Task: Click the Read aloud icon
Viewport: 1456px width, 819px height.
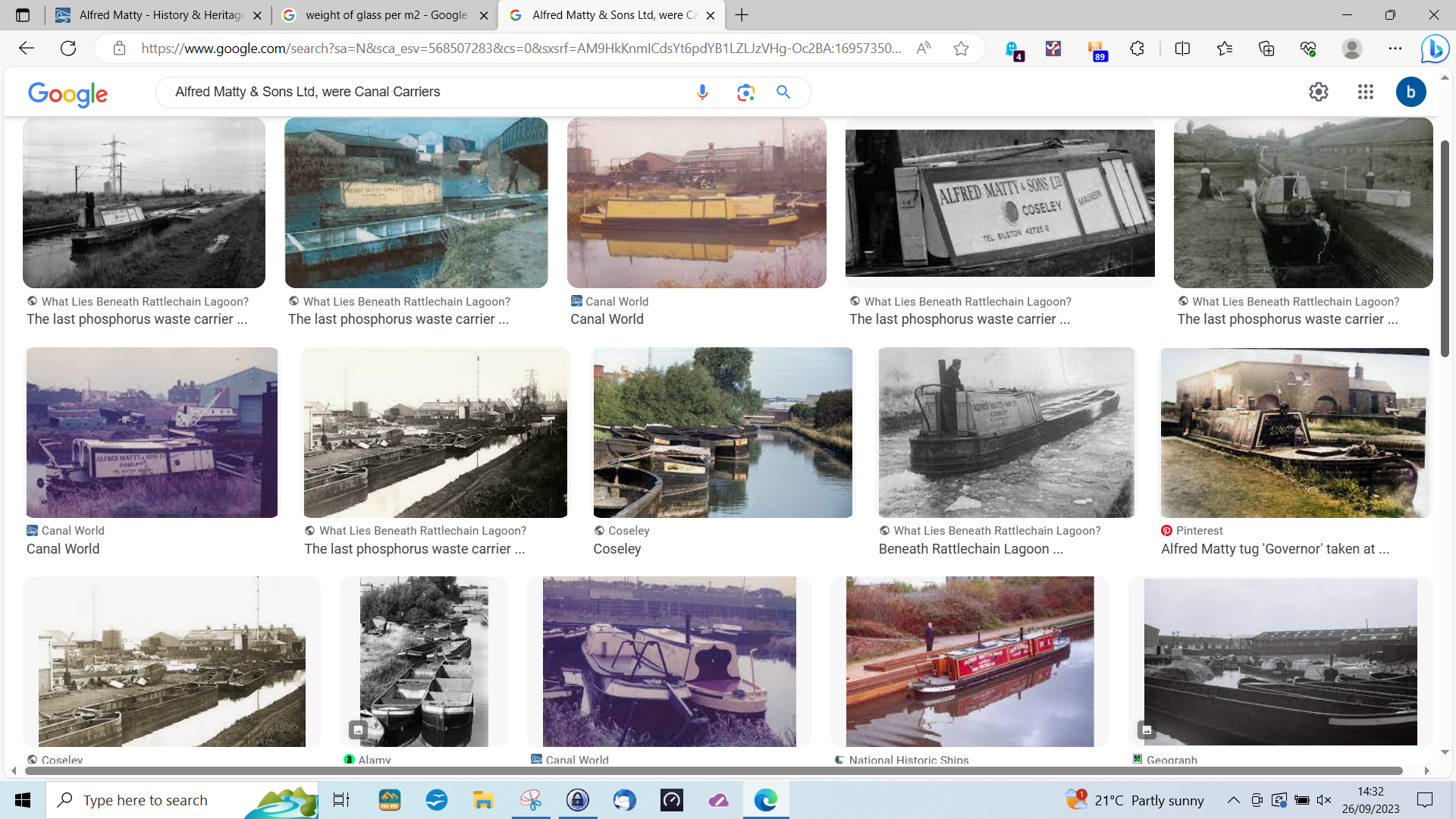Action: pos(923,49)
